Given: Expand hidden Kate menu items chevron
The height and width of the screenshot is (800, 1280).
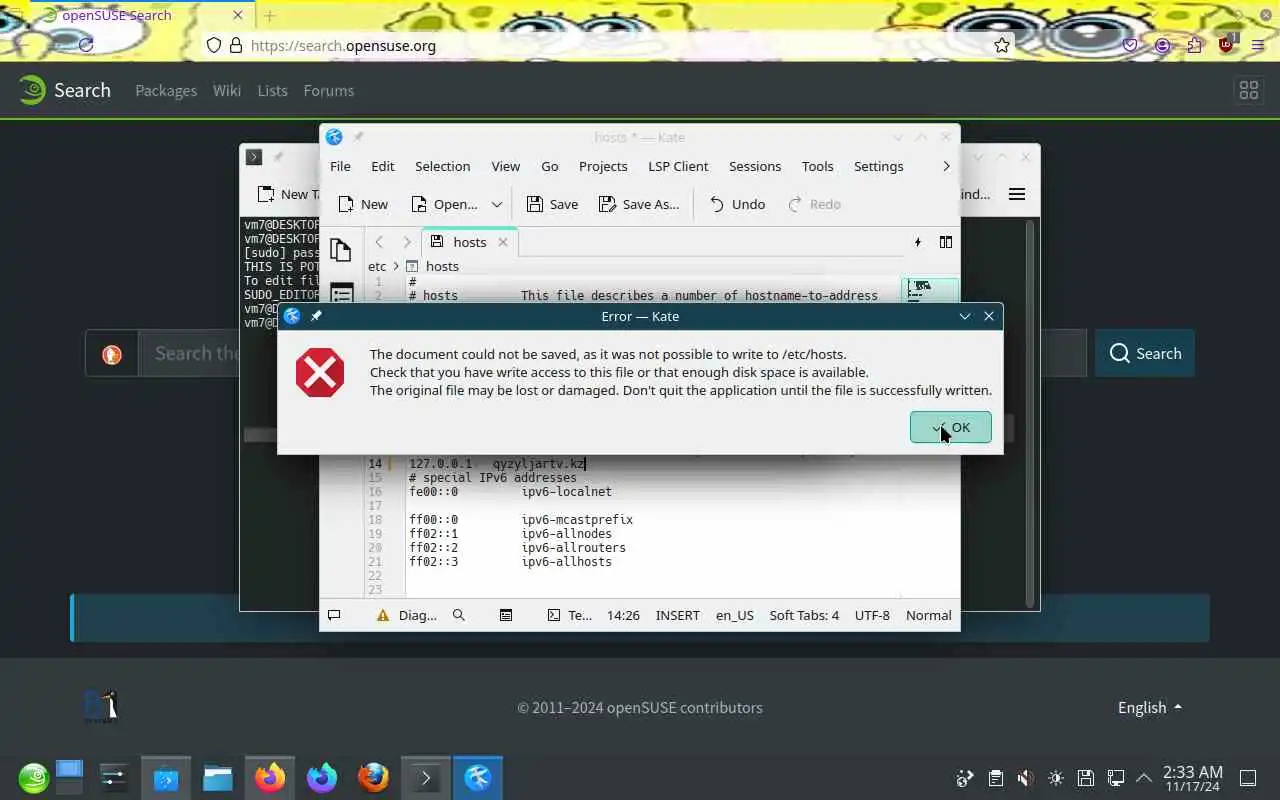Looking at the screenshot, I should 946,166.
